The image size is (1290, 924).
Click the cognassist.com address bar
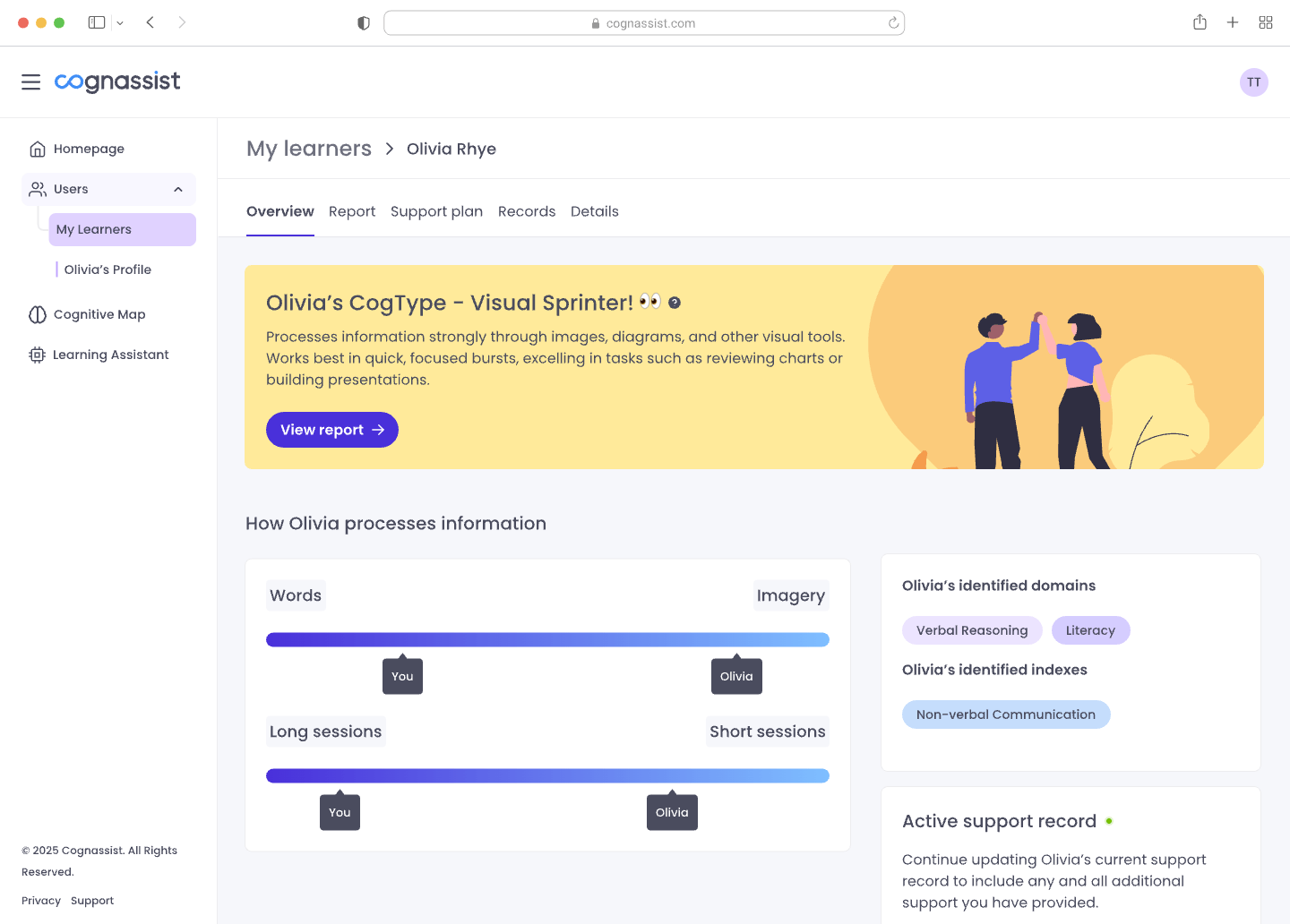pos(644,23)
